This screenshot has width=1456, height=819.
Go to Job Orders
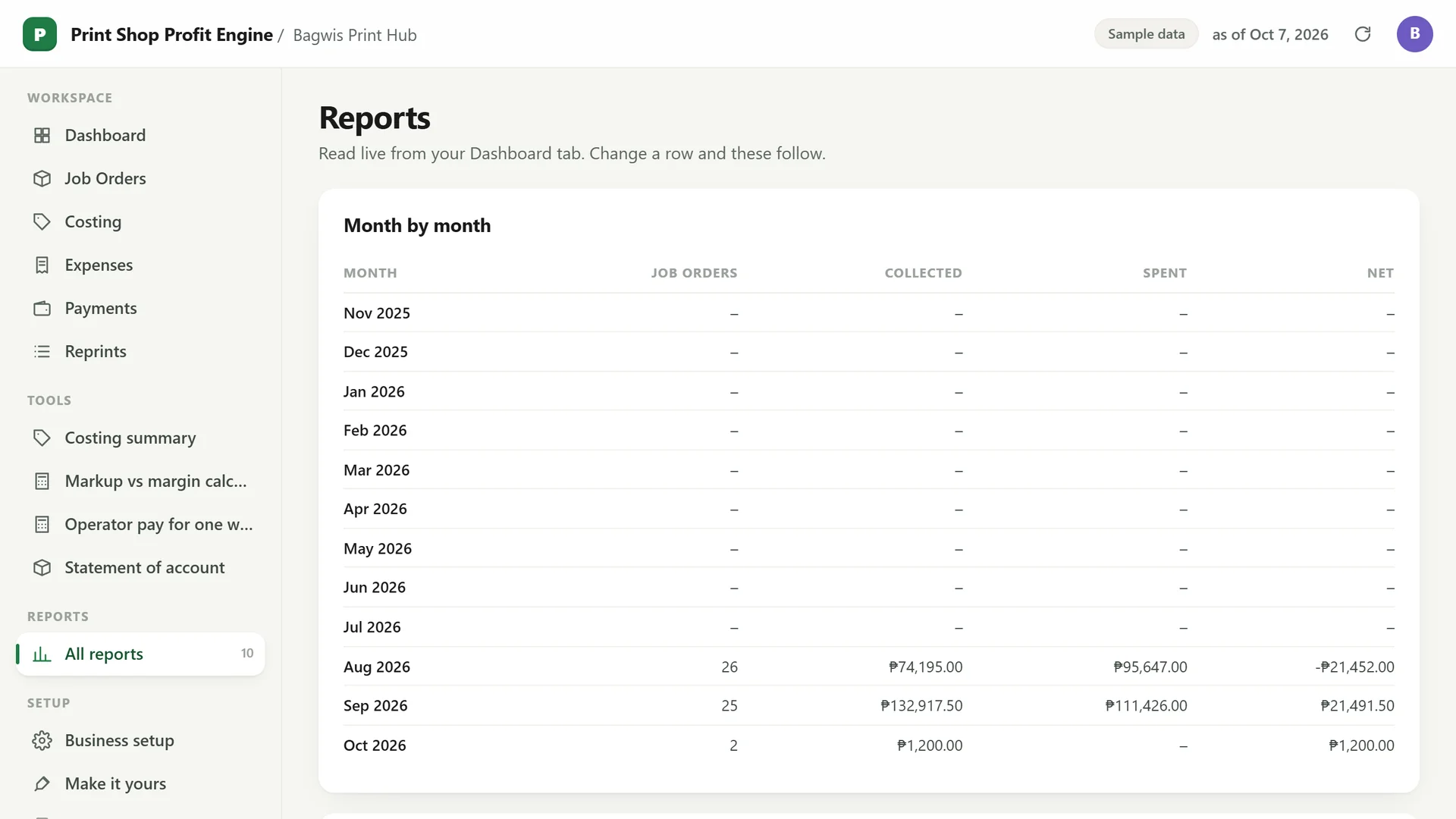click(x=140, y=178)
